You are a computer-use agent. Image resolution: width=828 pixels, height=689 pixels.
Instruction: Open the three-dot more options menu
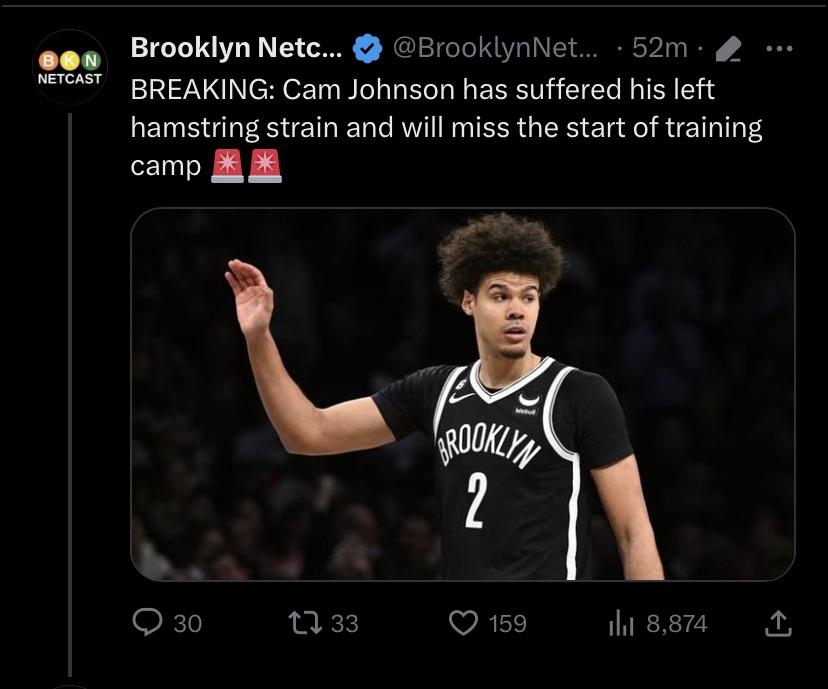[x=778, y=47]
